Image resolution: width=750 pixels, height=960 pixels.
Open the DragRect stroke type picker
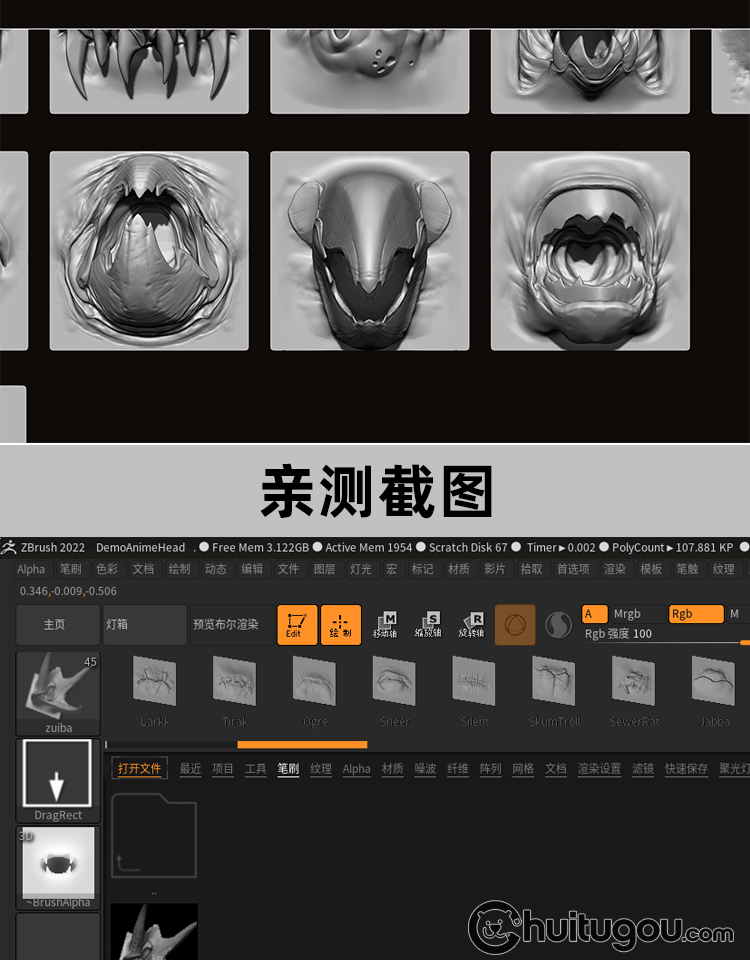[58, 779]
